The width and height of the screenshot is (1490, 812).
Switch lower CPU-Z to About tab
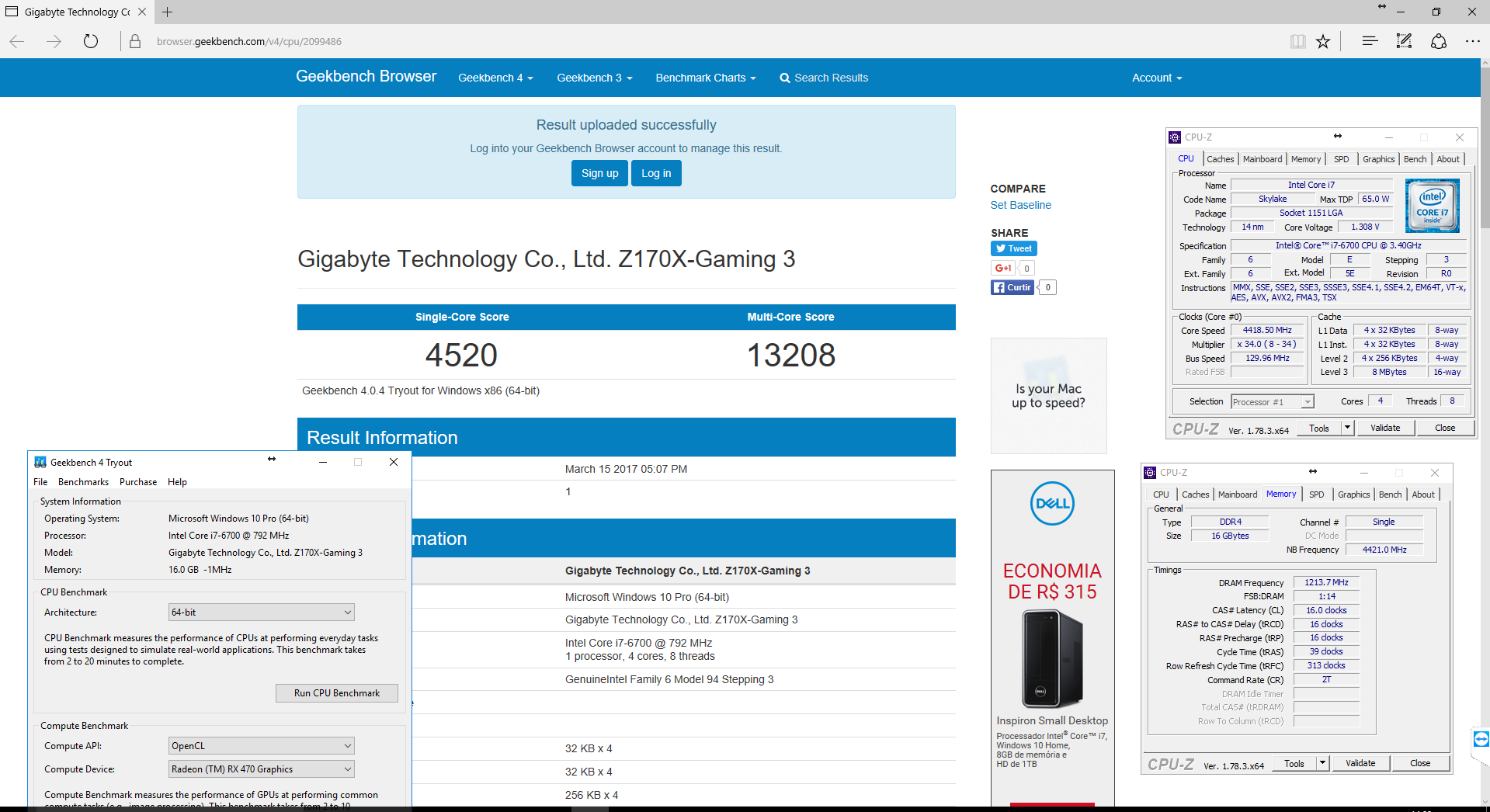coord(1423,494)
